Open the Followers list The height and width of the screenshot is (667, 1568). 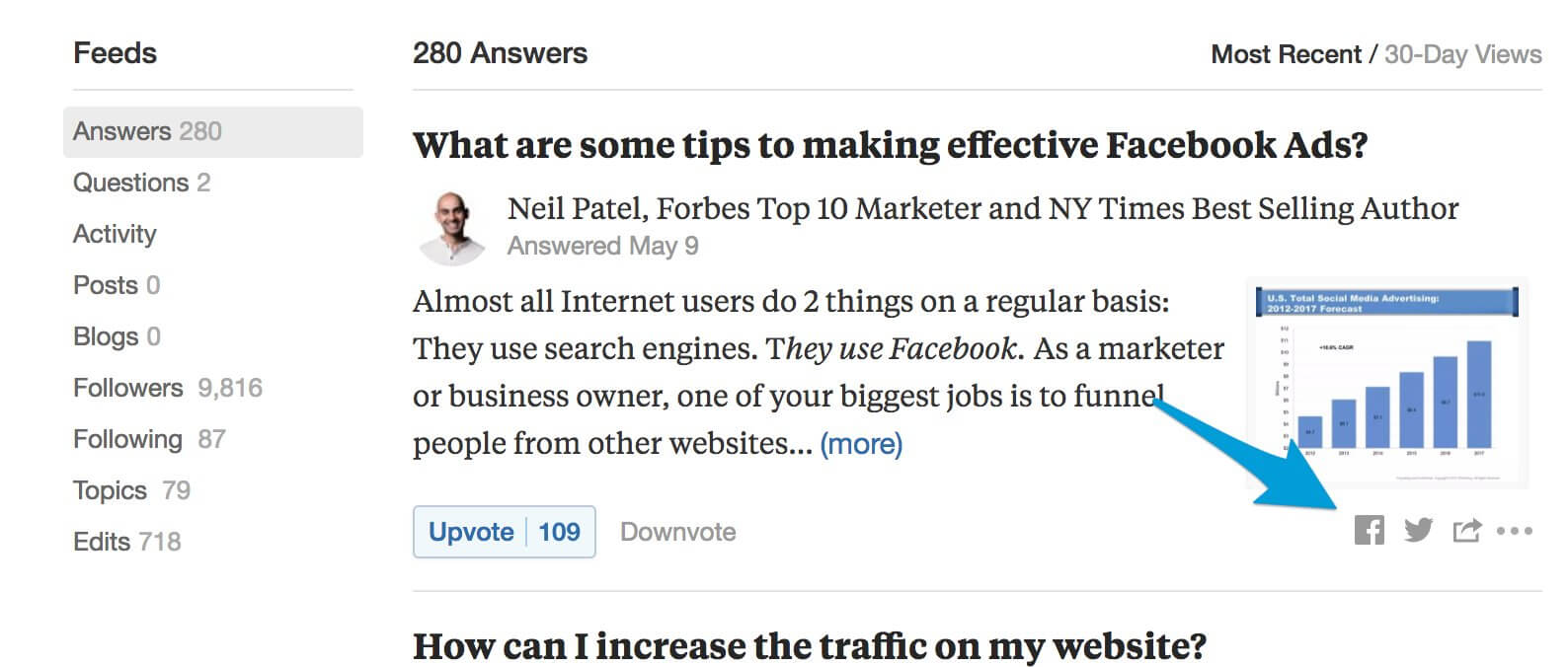(x=127, y=388)
